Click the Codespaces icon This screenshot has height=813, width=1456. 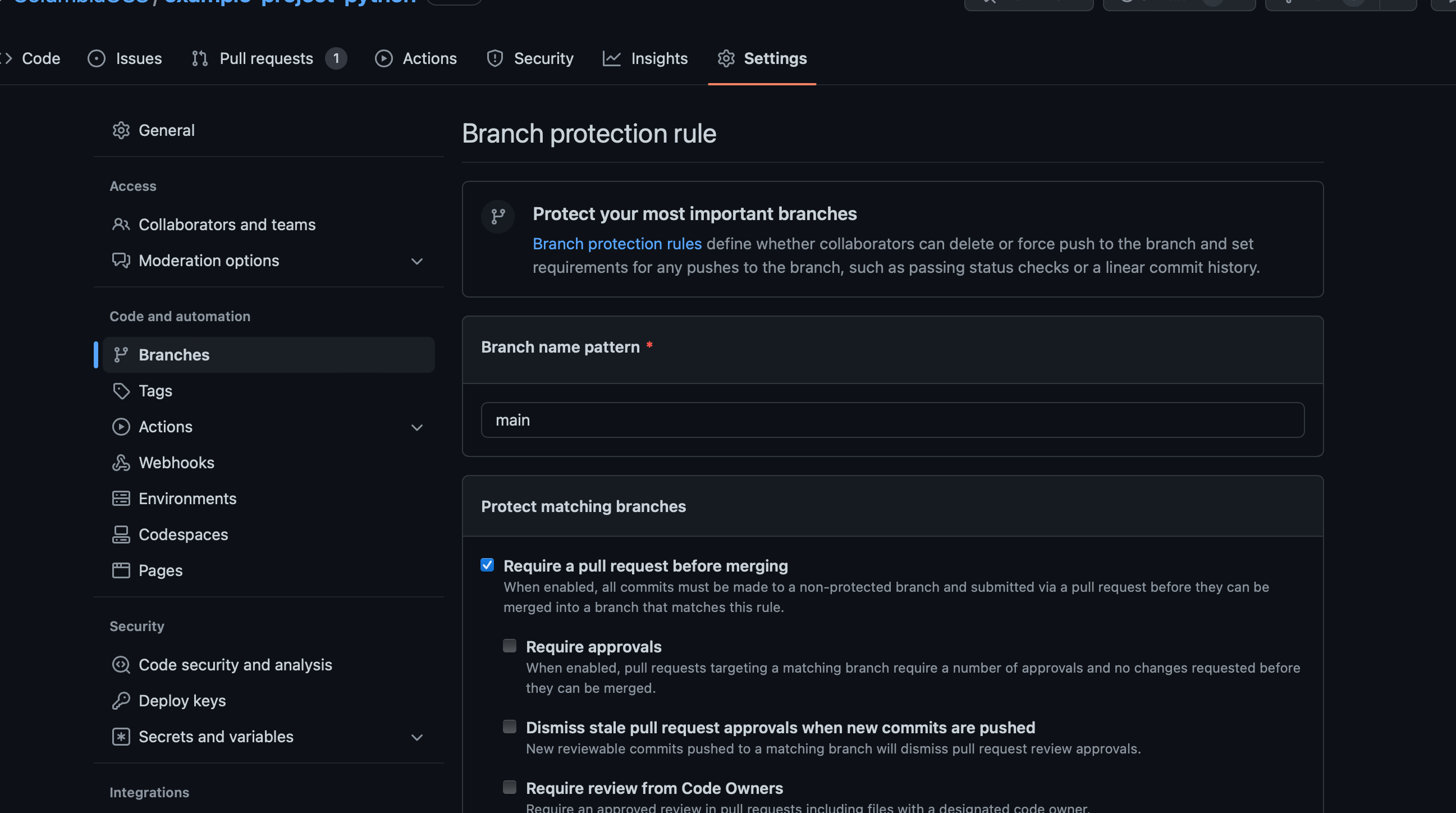(121, 535)
